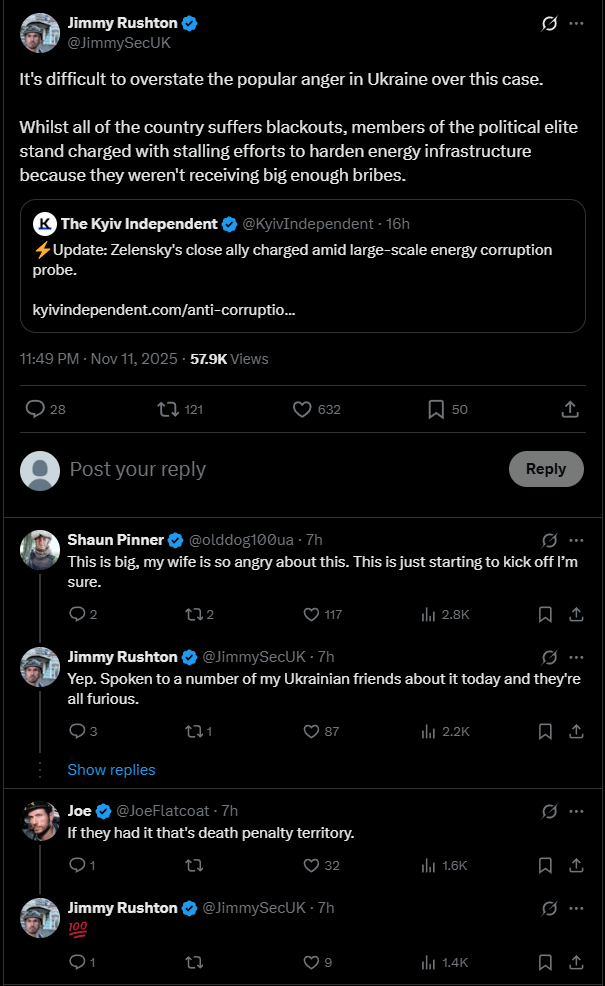This screenshot has height=986, width=605.
Task: Open the kyivindependent.com article link
Action: coord(157,309)
